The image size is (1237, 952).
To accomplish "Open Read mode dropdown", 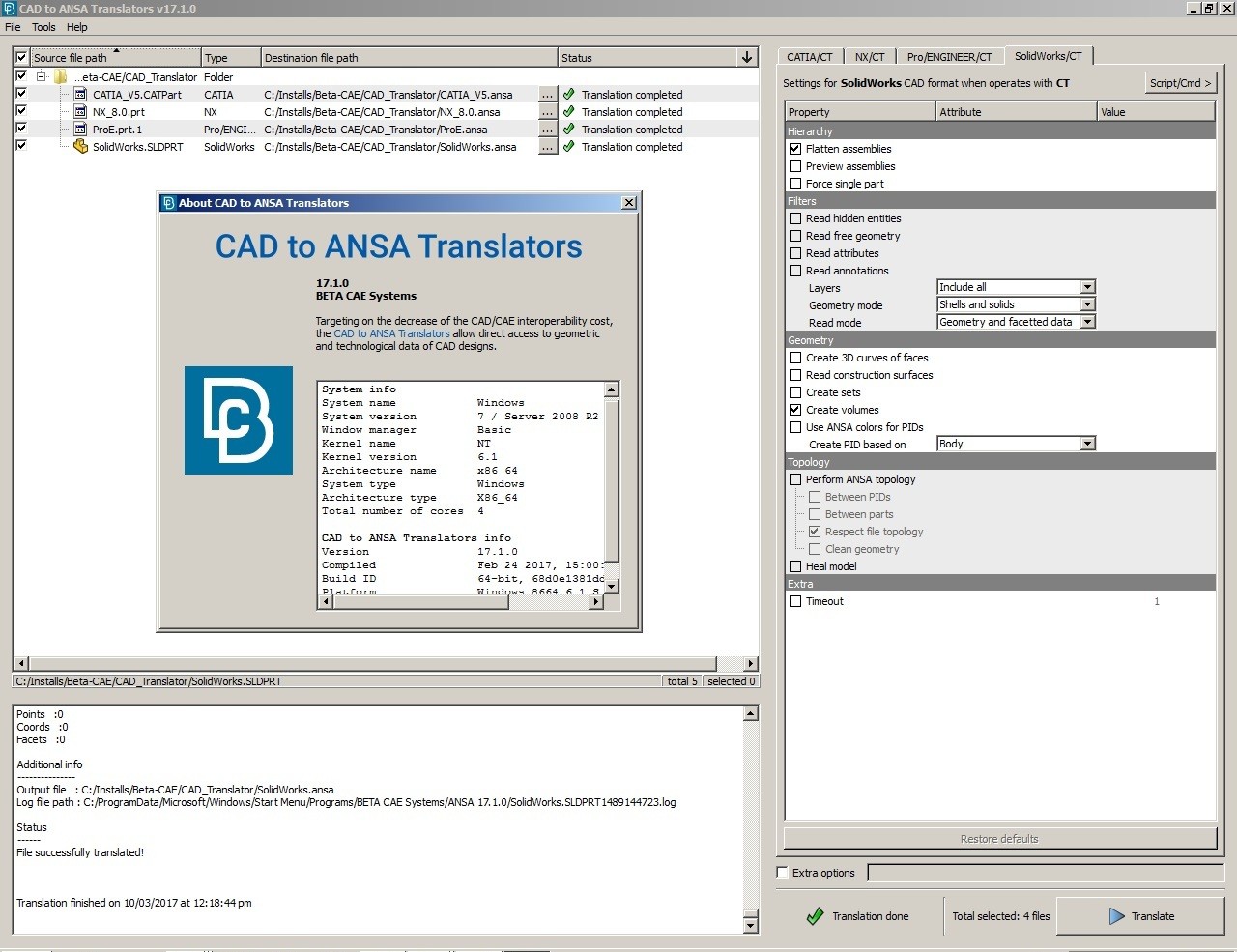I will [1016, 322].
